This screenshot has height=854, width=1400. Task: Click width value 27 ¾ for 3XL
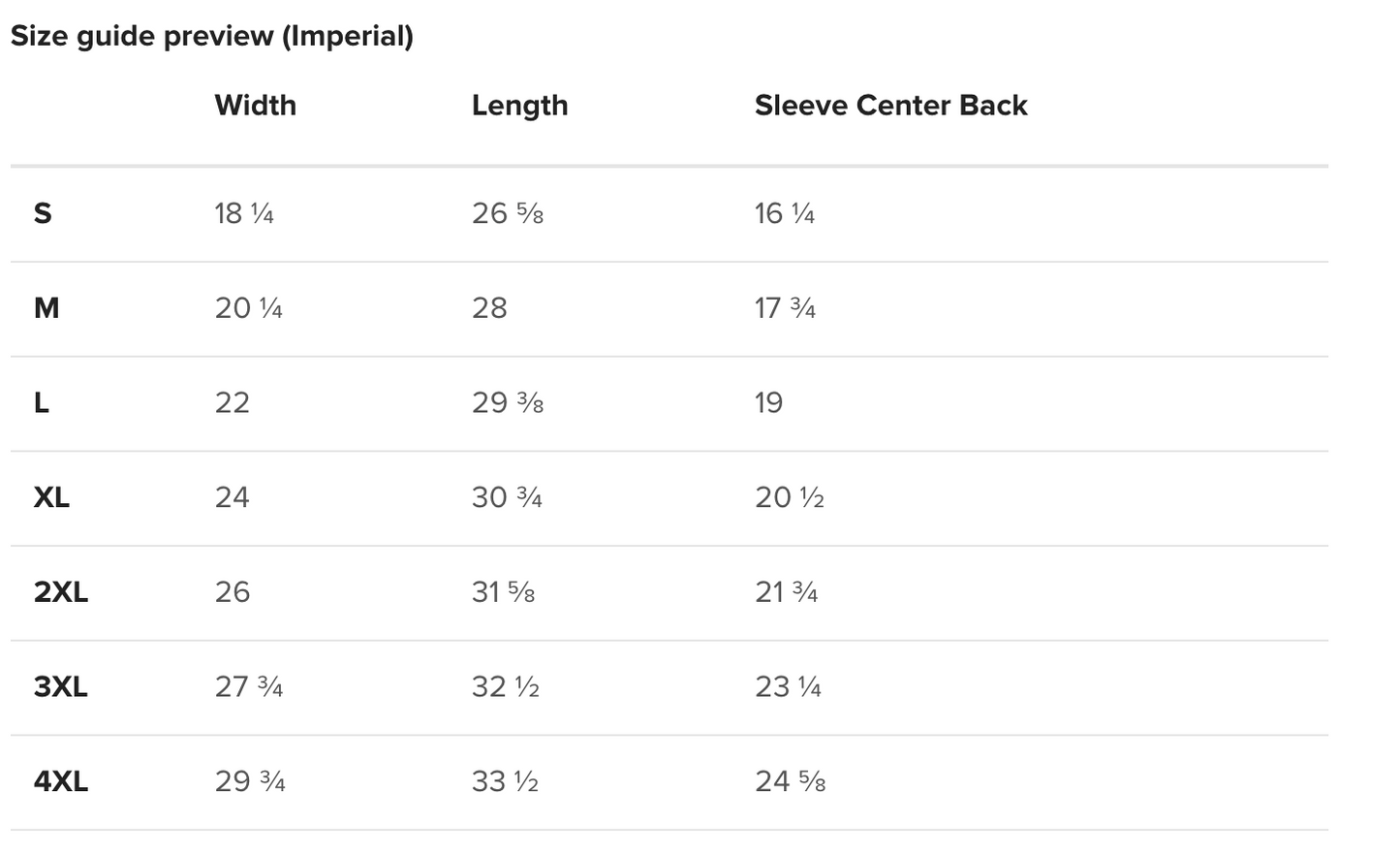pos(249,687)
